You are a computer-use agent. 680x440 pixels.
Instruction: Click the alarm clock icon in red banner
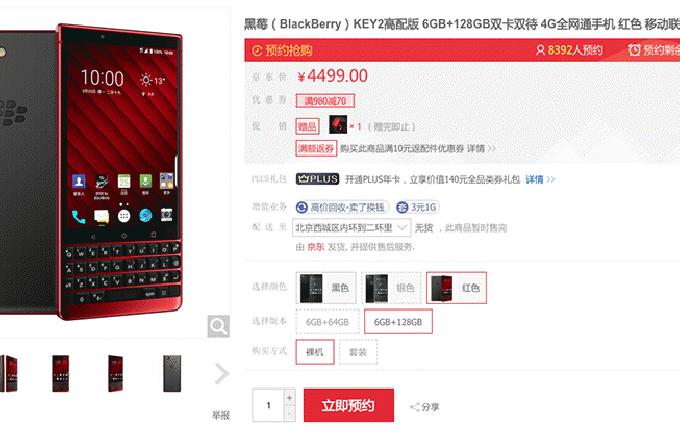coord(634,50)
